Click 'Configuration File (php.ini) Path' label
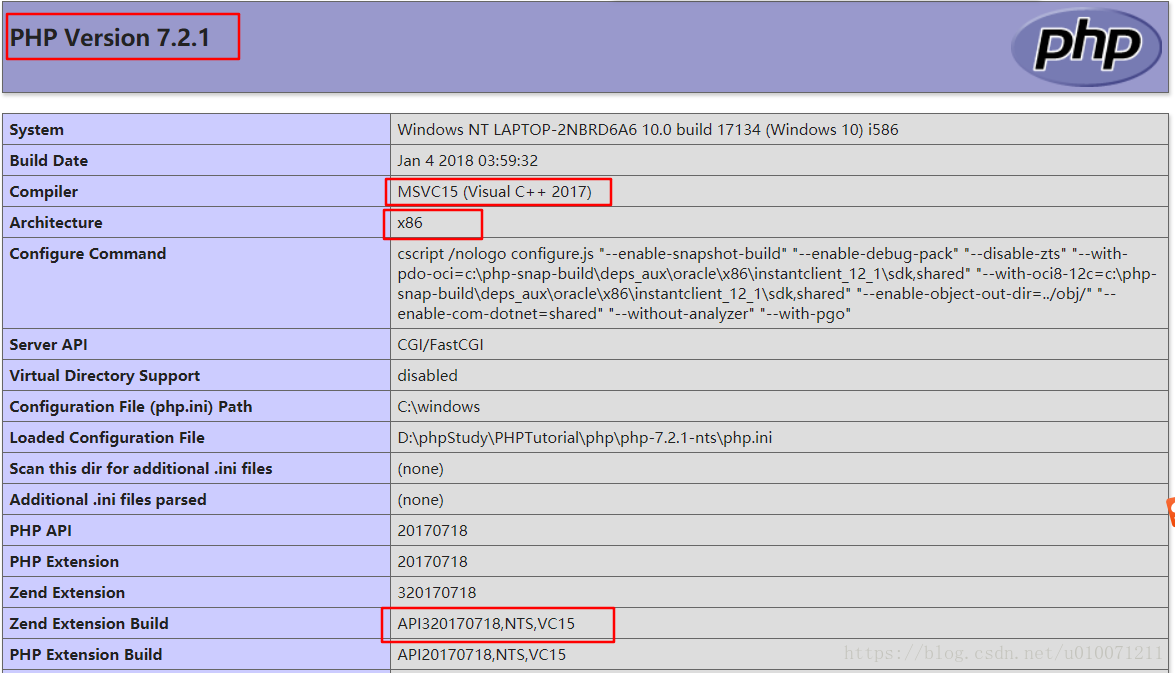This screenshot has height=673, width=1175. [x=131, y=407]
